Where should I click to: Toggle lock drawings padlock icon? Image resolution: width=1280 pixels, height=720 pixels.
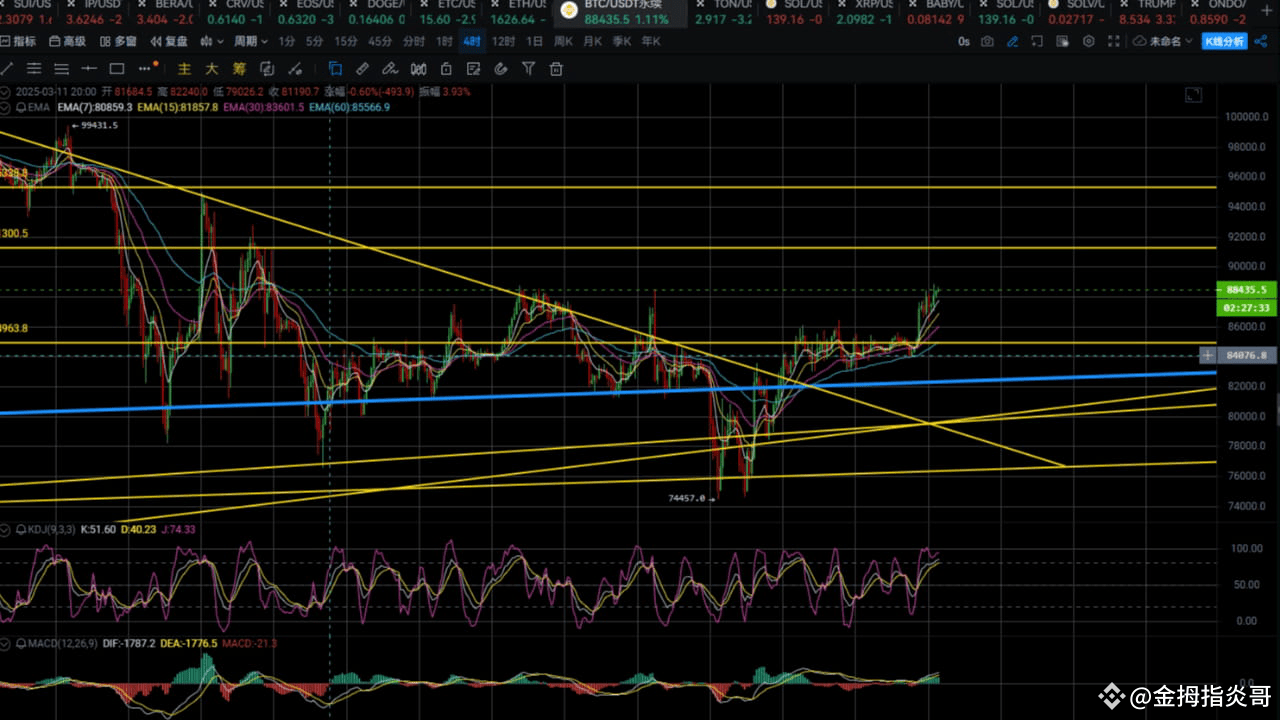[445, 69]
